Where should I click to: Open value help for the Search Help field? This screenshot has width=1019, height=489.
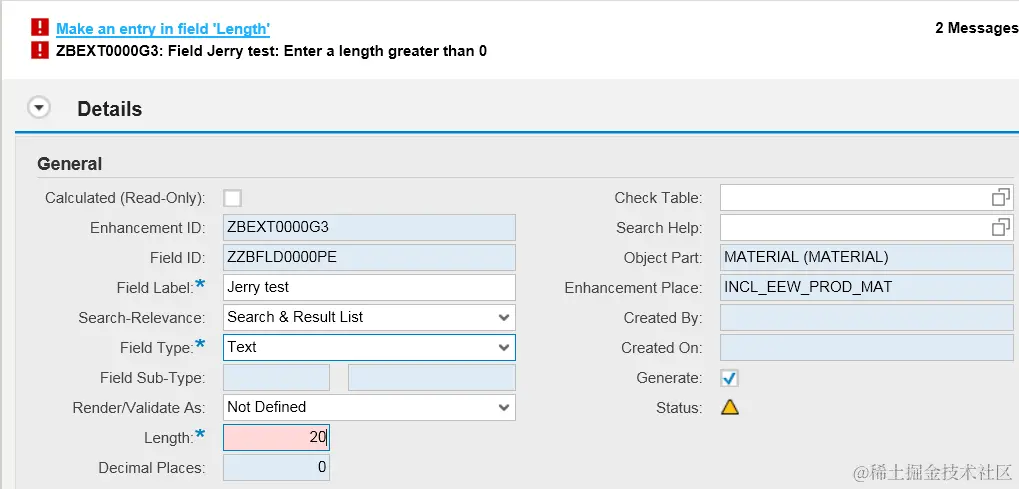(x=1001, y=228)
